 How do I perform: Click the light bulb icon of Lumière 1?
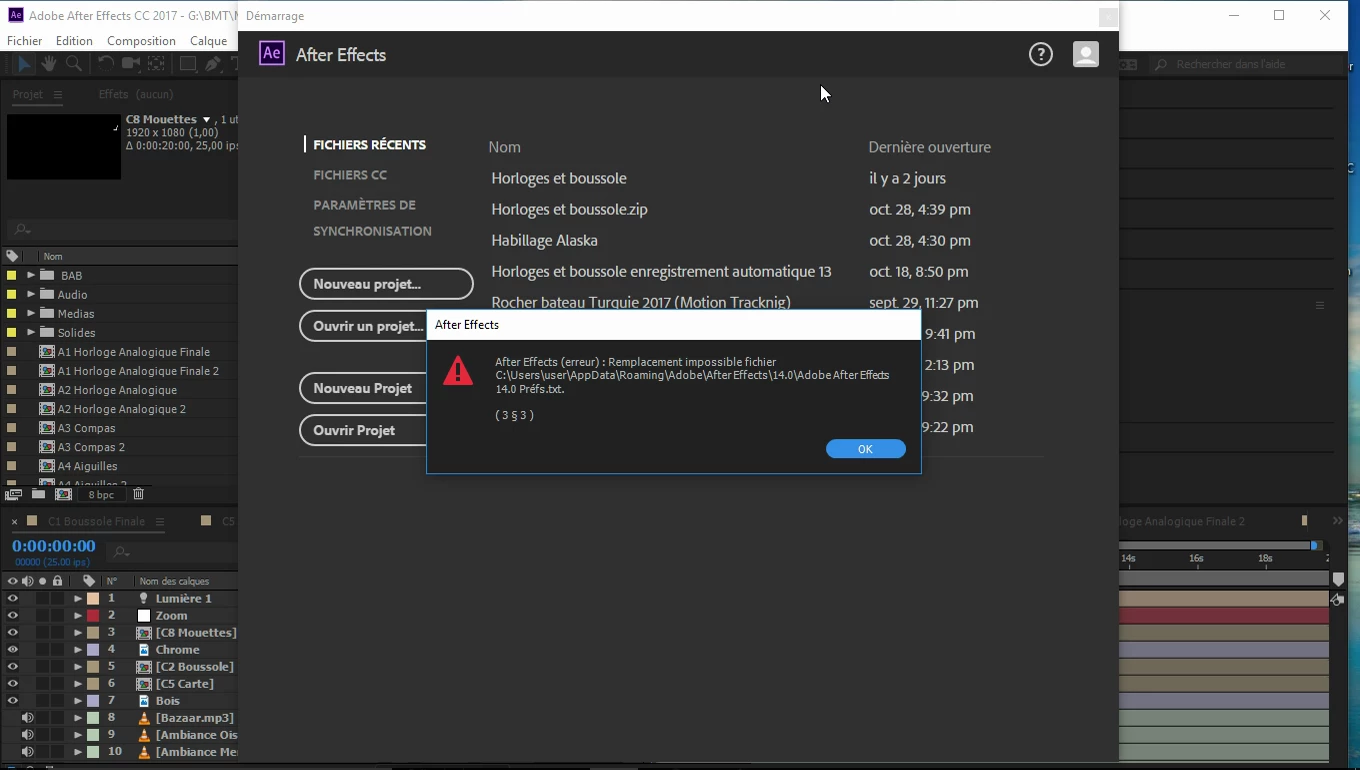tap(144, 598)
